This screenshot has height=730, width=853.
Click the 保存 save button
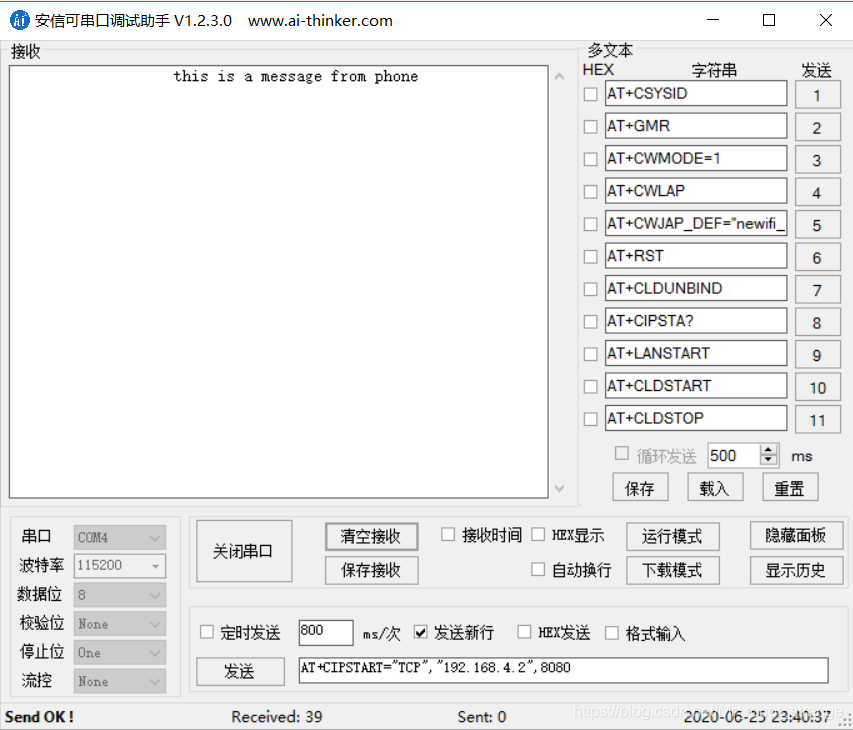pos(640,487)
